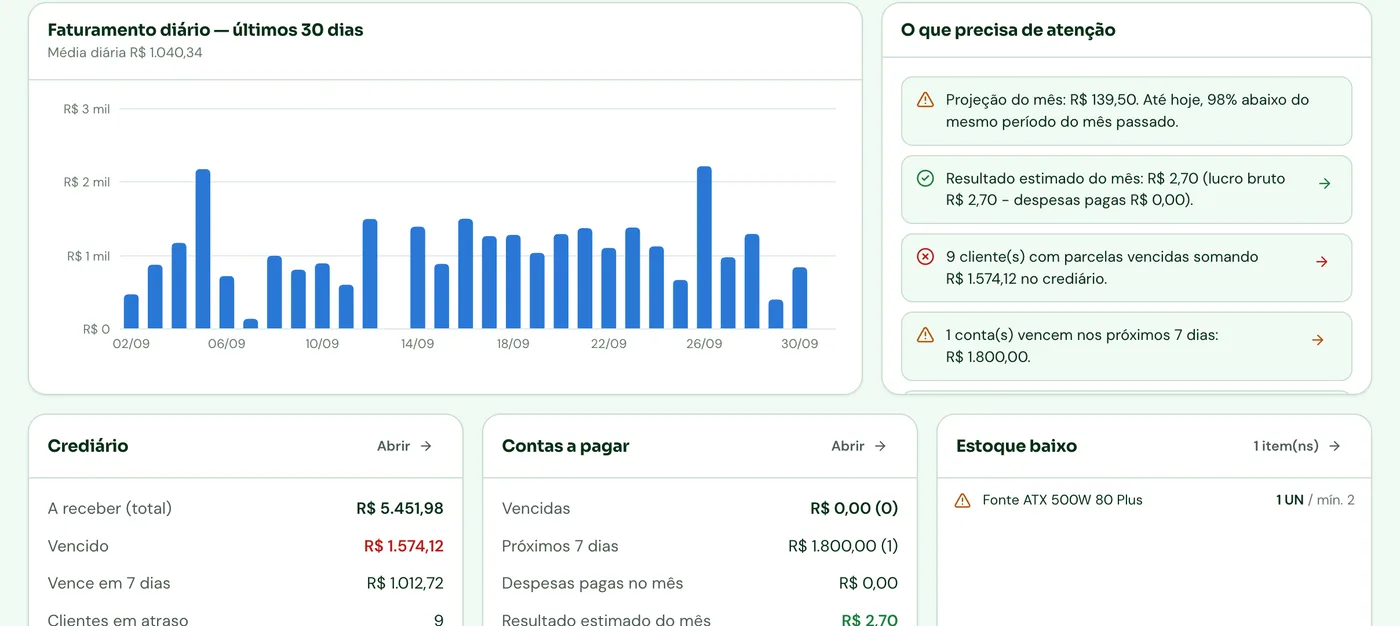Open the 1 conta(s) vencem alert card
Viewport: 1400px width, 626px height.
point(1126,346)
